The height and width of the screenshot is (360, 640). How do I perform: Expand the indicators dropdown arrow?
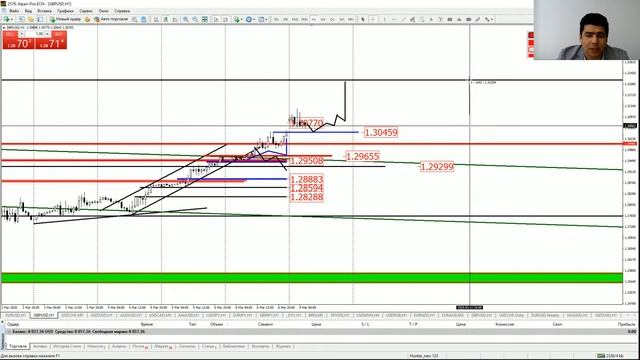pos(242,19)
